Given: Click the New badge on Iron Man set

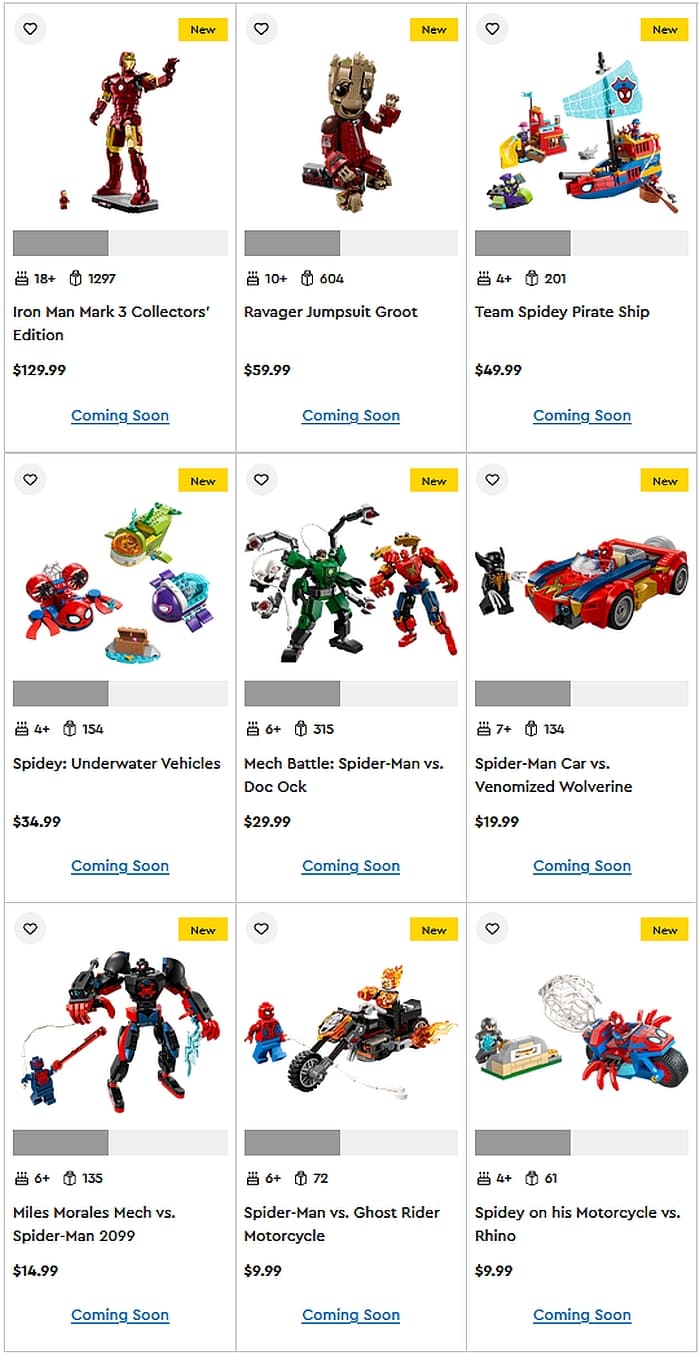Looking at the screenshot, I should (203, 30).
